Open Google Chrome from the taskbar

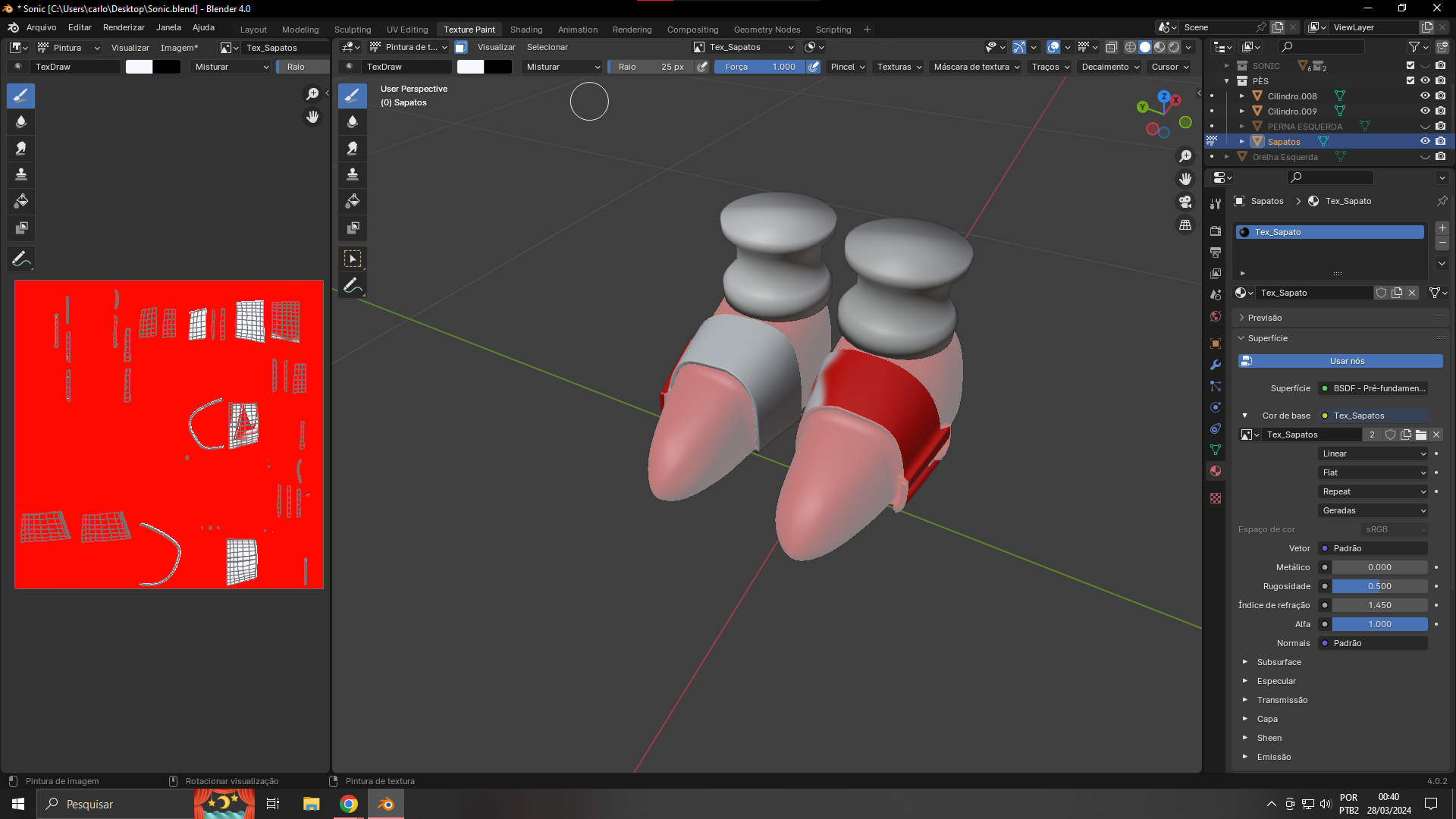point(349,804)
